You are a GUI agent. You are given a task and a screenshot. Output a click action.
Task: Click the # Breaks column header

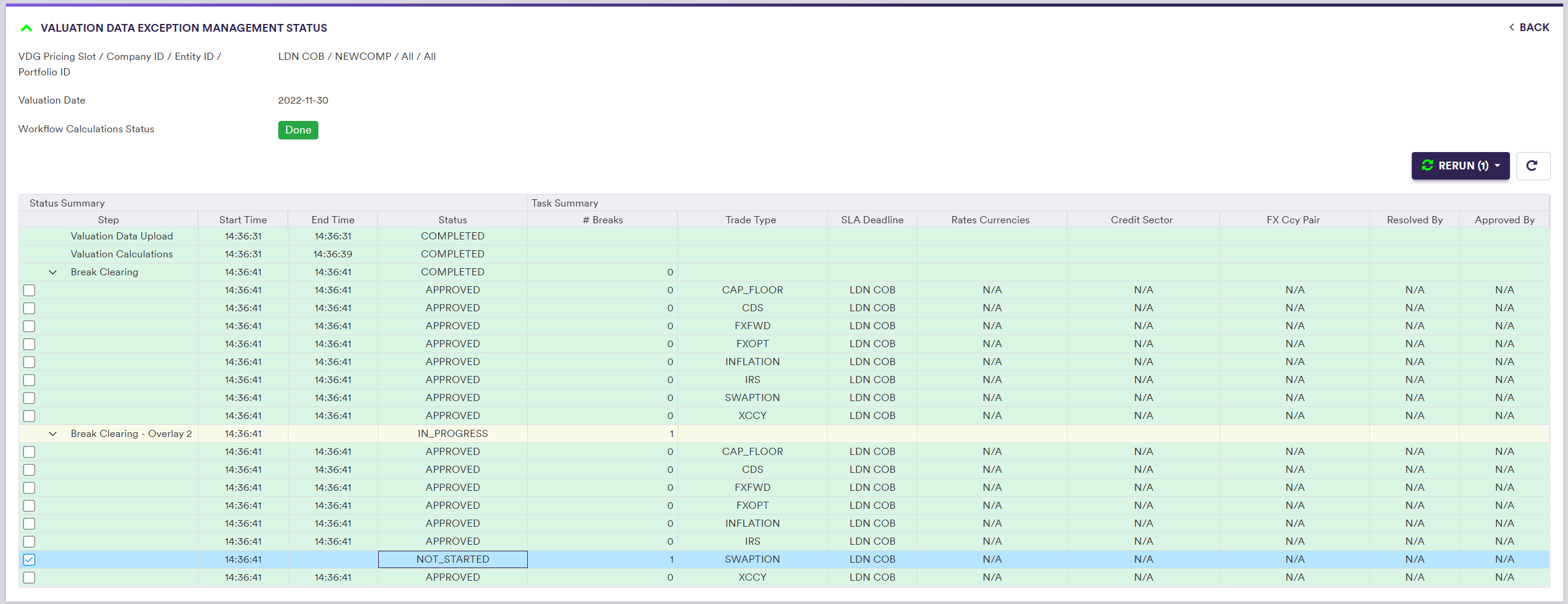coord(602,220)
